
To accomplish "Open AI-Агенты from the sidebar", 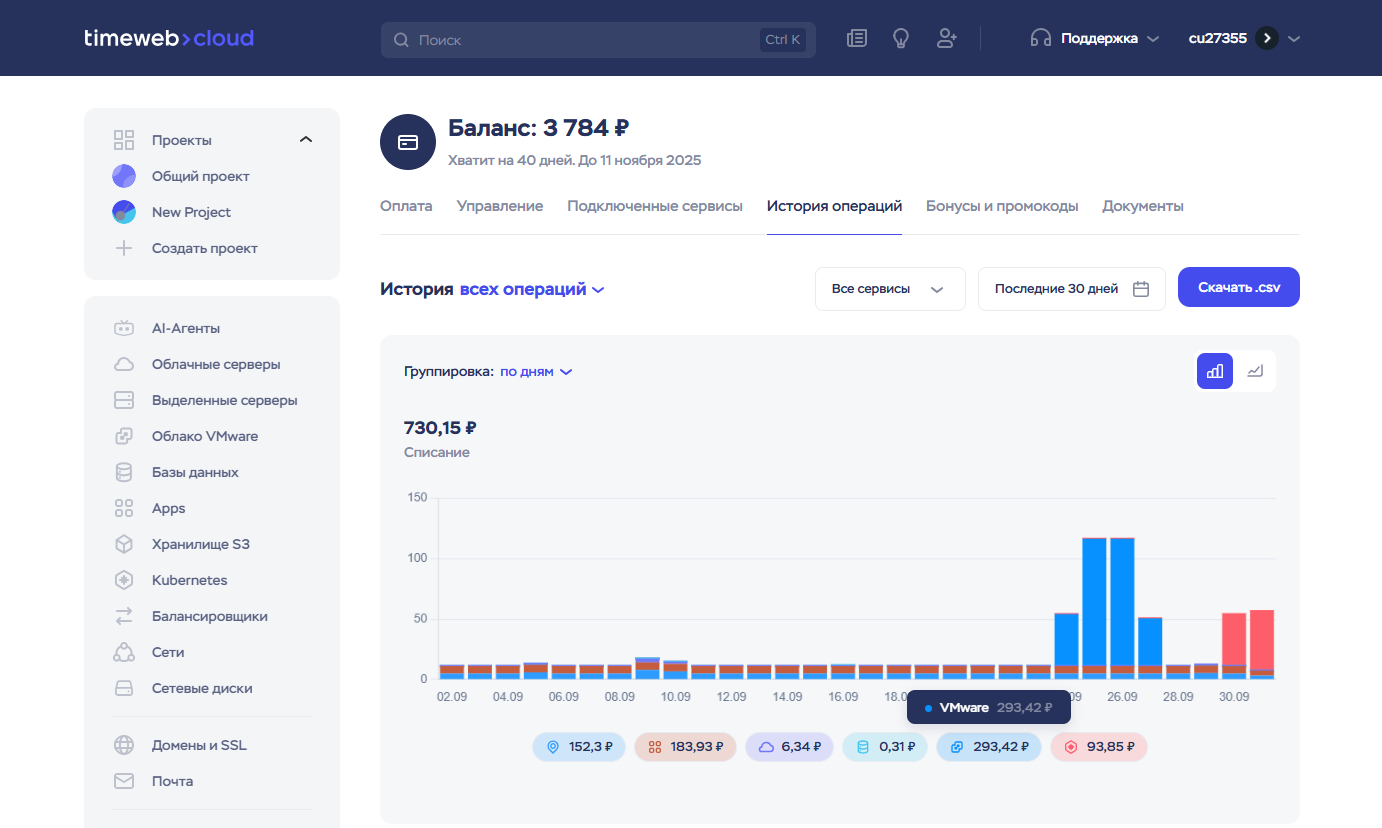I will tap(186, 328).
